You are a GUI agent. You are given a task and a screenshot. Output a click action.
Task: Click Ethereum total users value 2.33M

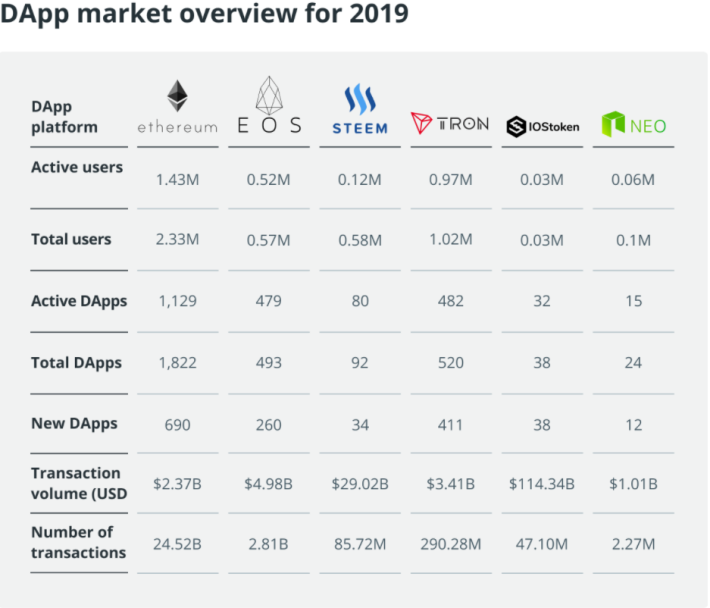(178, 239)
